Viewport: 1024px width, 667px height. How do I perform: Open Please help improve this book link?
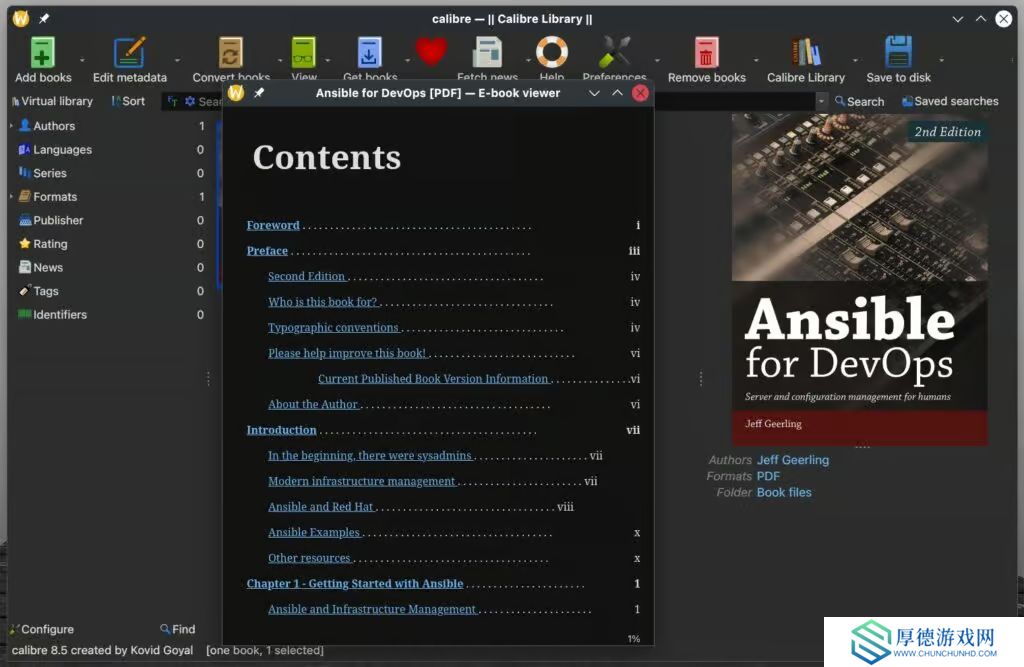click(347, 353)
